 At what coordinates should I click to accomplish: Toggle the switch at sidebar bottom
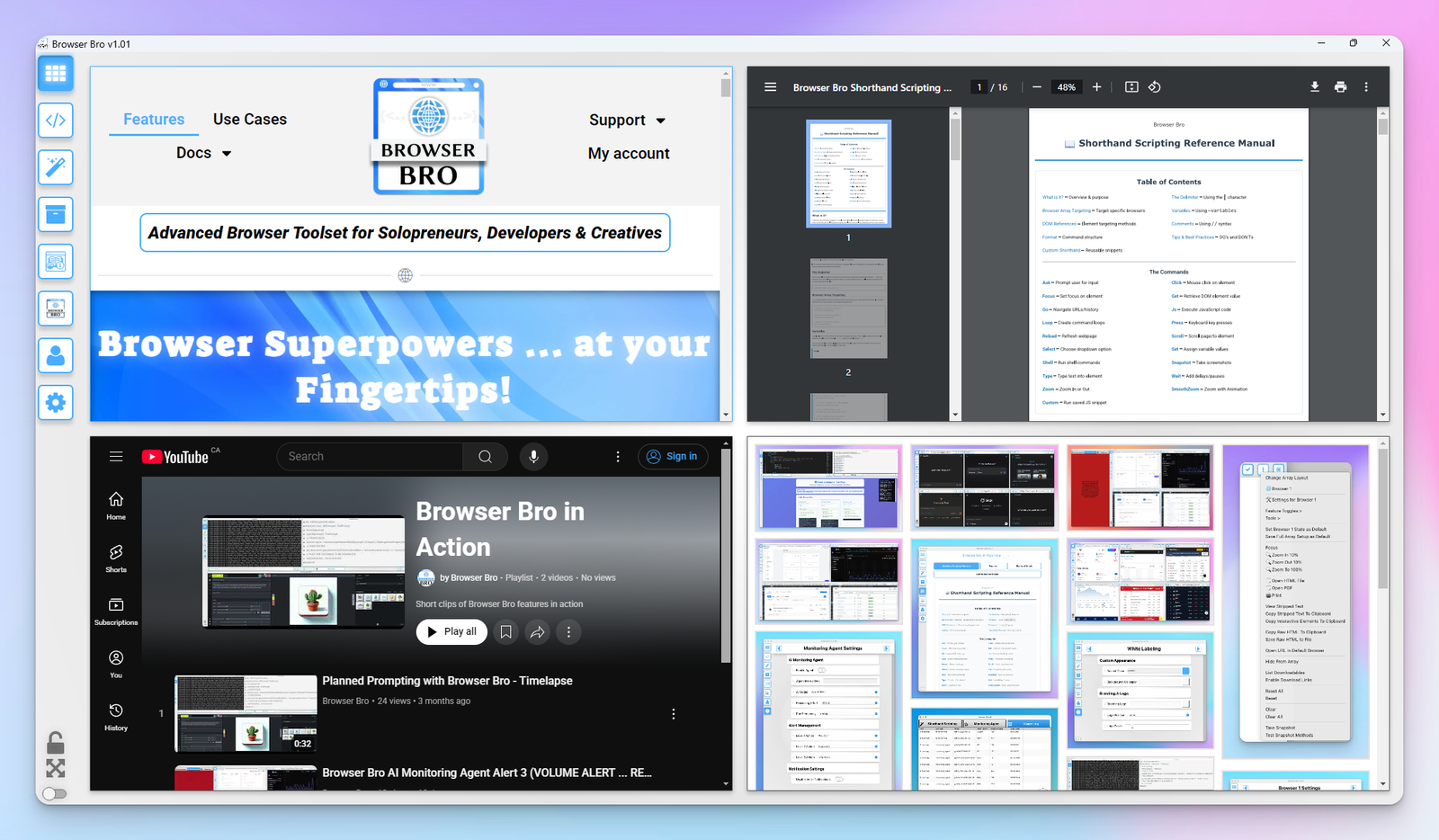(x=55, y=793)
